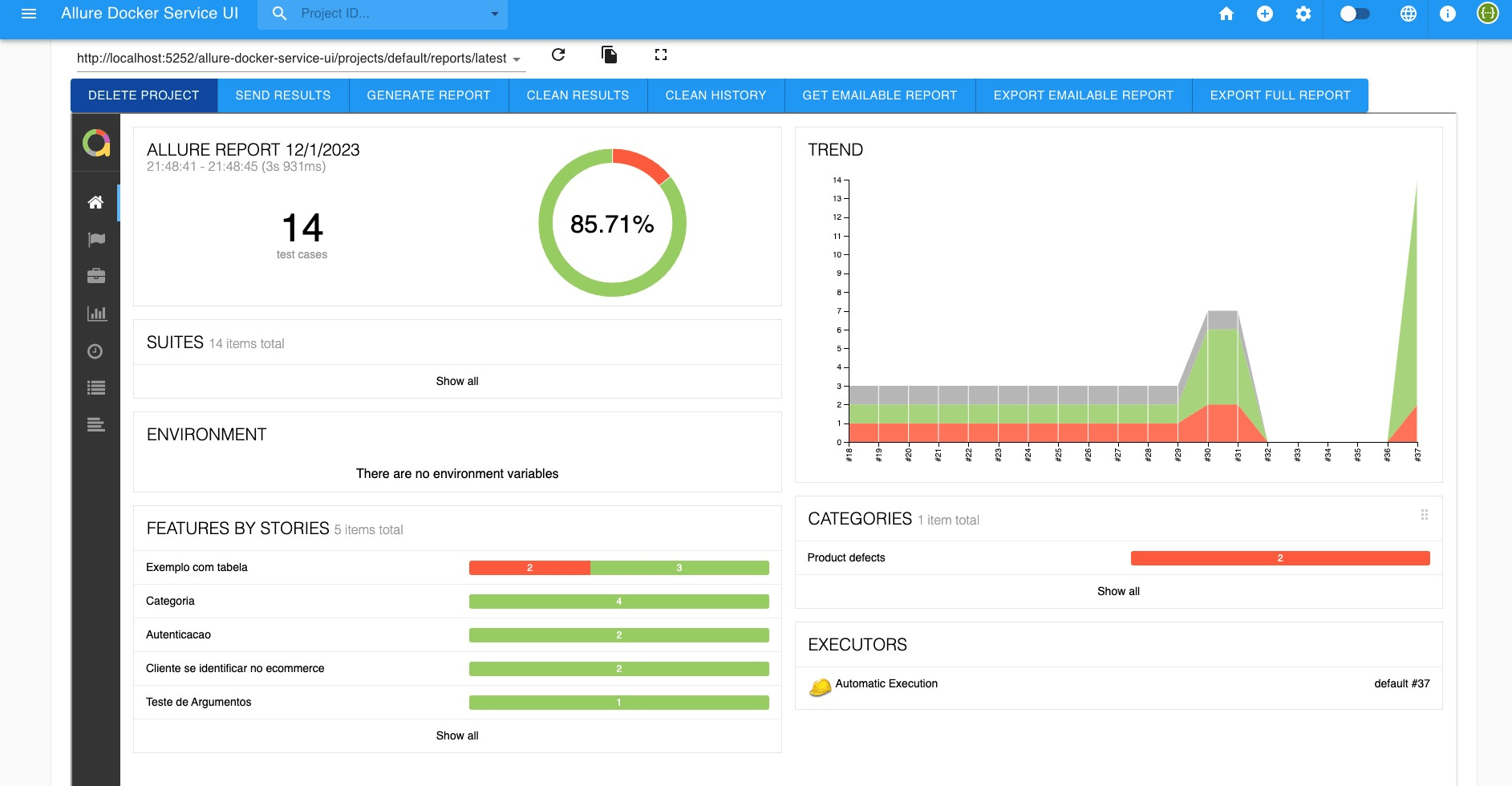Image resolution: width=1512 pixels, height=786 pixels.
Task: Toggle dark mode switch in top bar
Action: click(1355, 14)
